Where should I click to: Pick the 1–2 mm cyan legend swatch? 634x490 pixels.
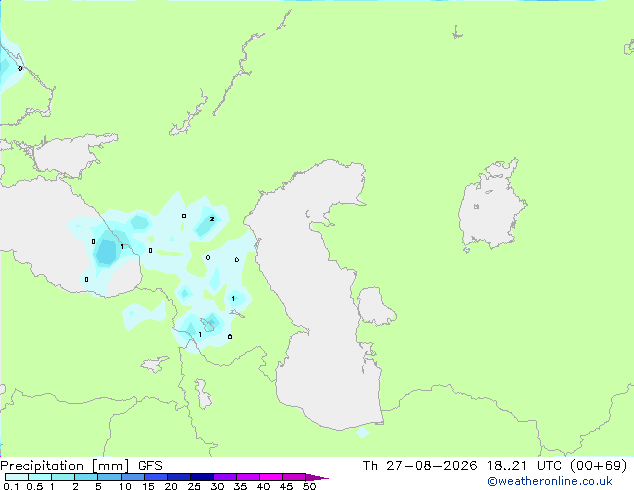pos(63,477)
